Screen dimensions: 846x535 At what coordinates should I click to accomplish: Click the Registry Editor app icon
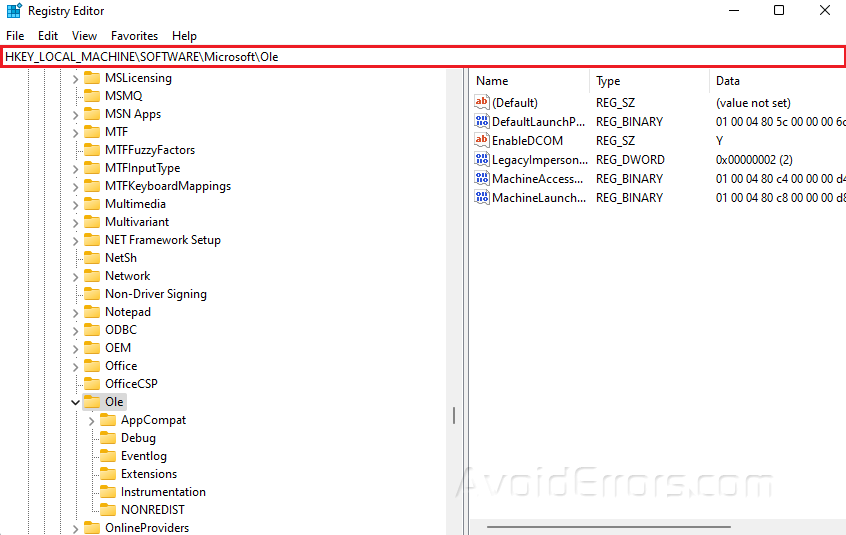coord(14,10)
